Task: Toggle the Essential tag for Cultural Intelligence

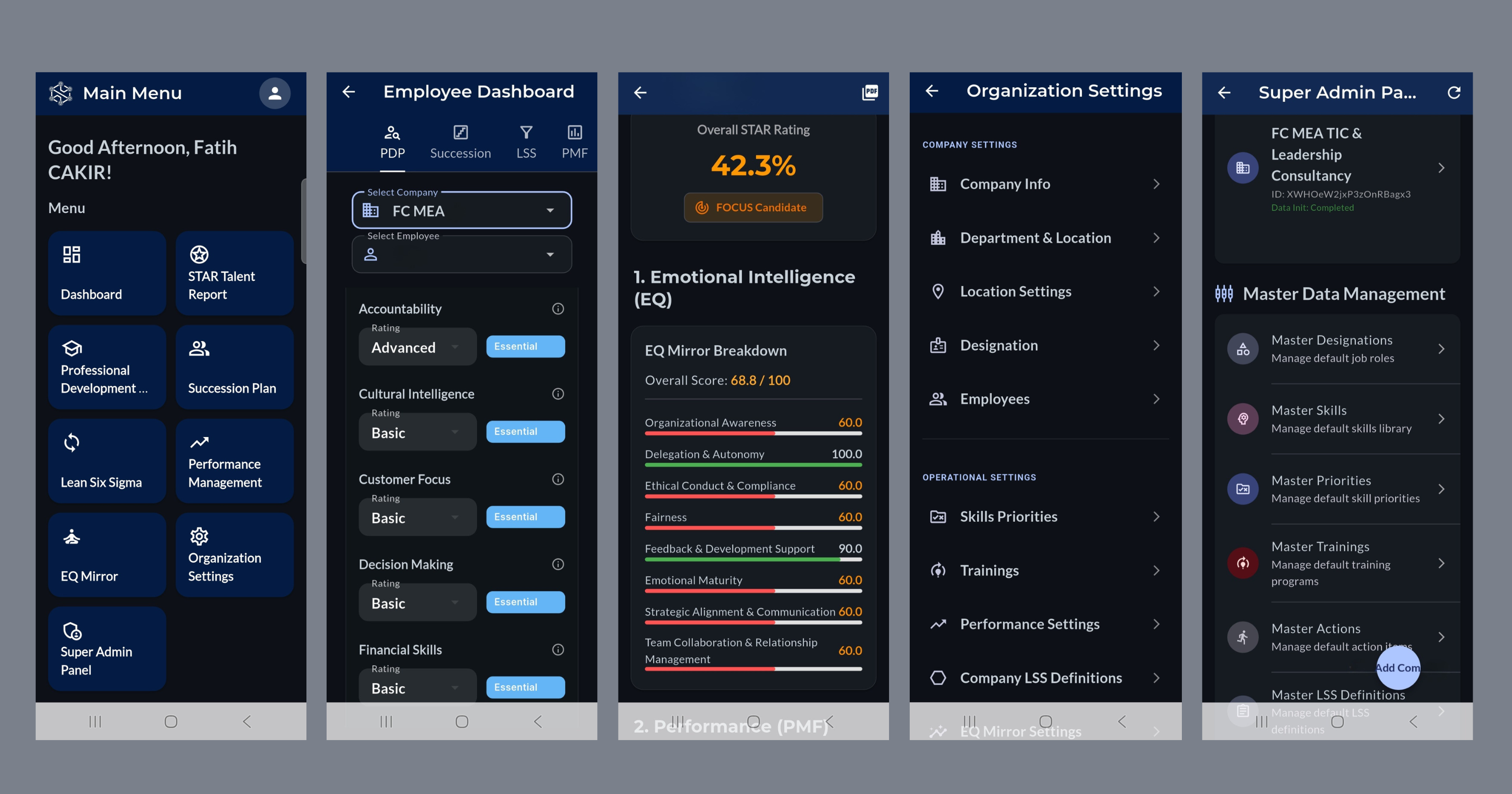Action: click(x=525, y=432)
